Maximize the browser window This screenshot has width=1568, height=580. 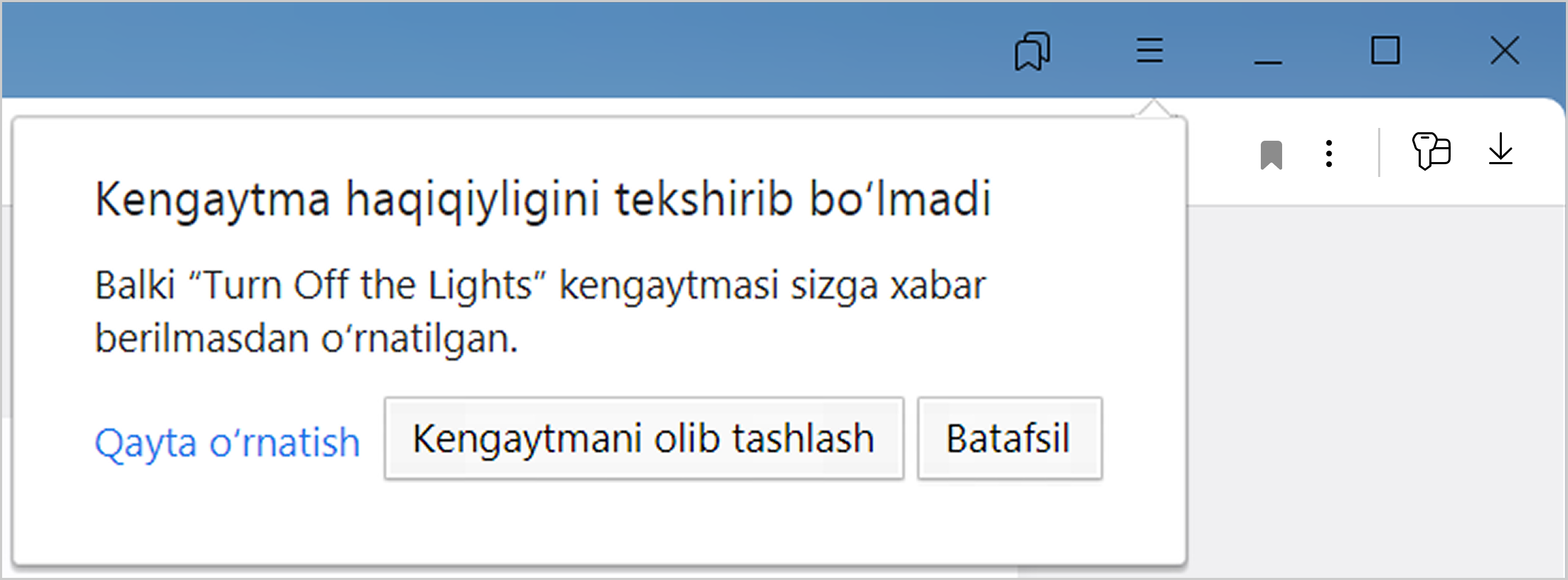coord(1385,50)
